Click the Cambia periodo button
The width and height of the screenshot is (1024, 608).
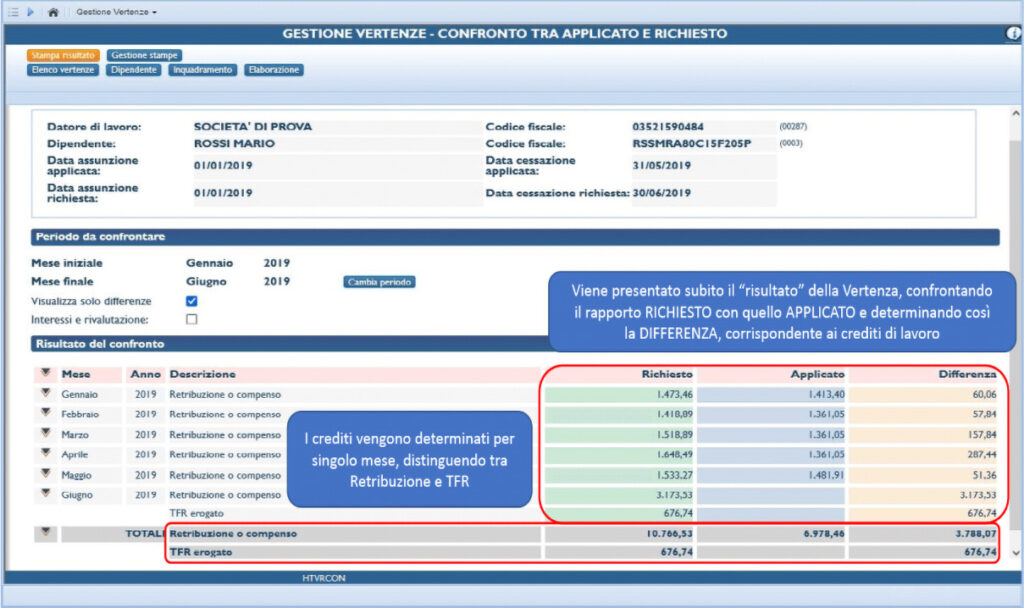379,282
